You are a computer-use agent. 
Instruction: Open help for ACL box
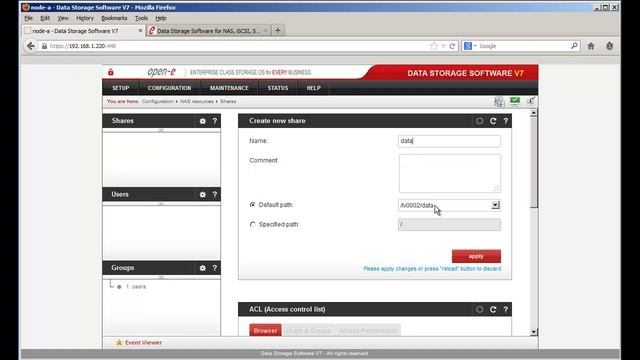pos(506,310)
